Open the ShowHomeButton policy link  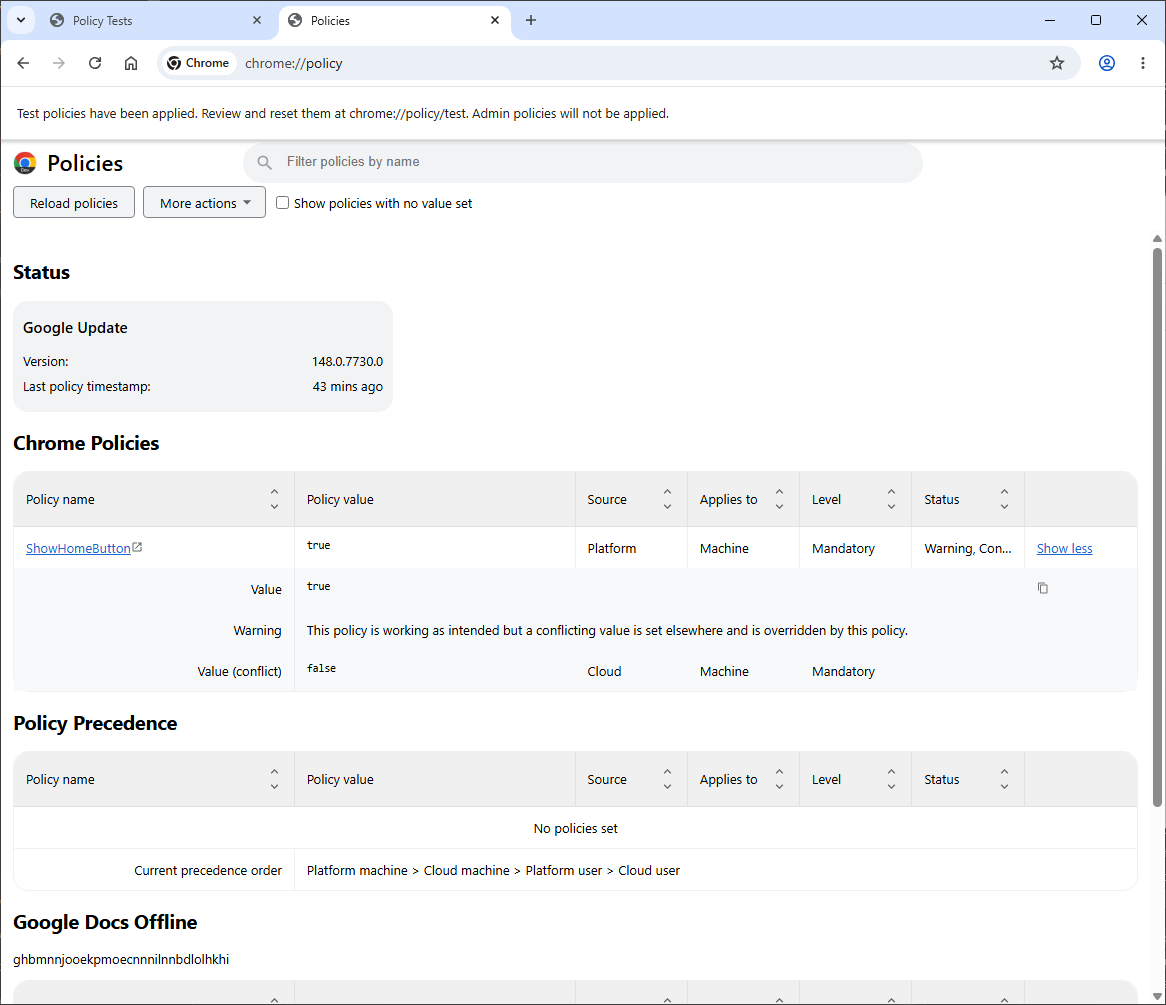(78, 548)
